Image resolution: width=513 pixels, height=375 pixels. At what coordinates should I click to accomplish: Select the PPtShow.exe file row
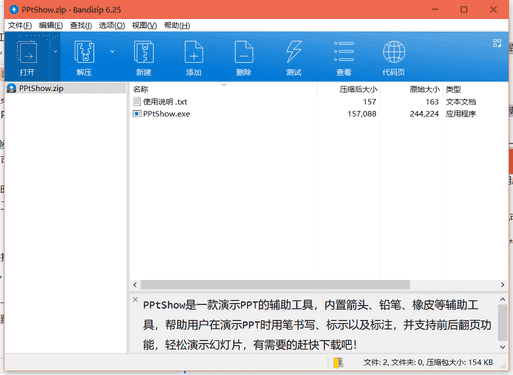point(318,114)
